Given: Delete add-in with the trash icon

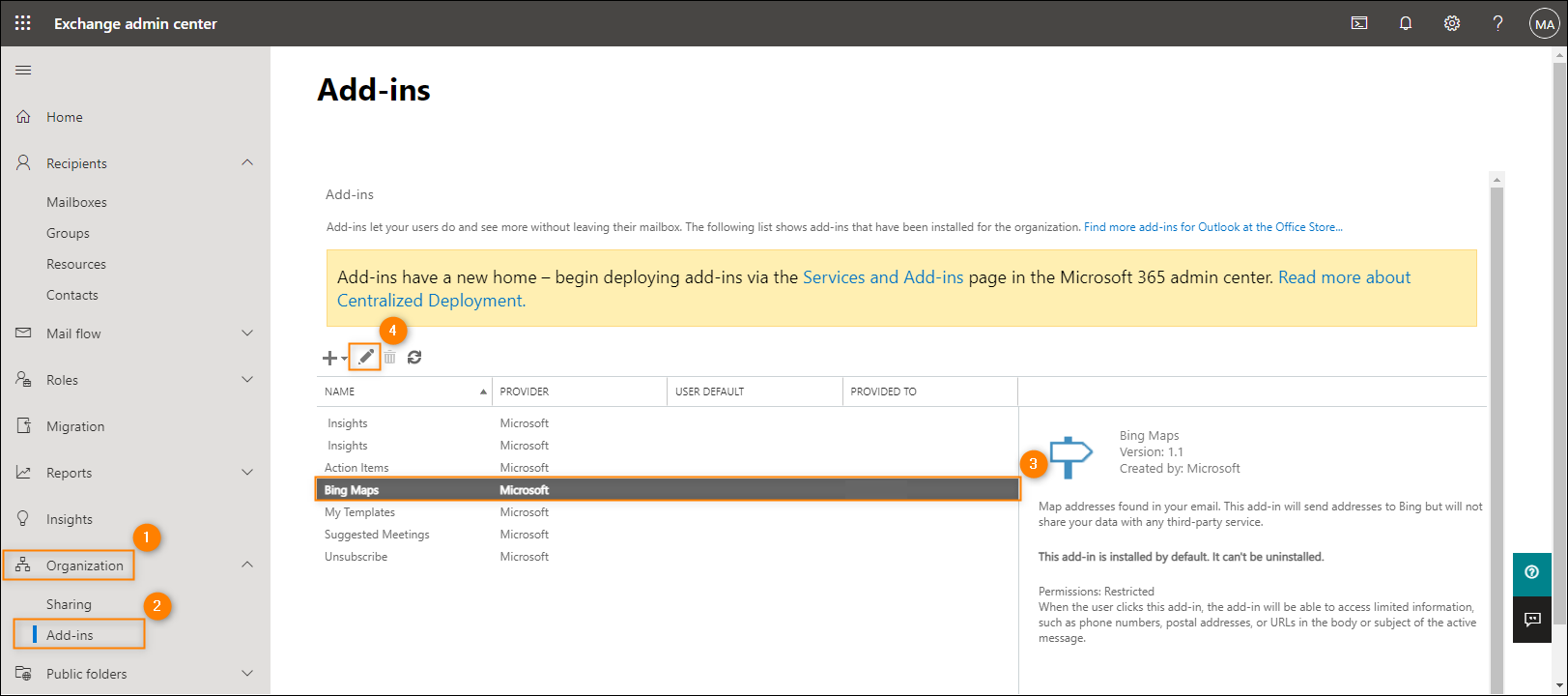Looking at the screenshot, I should [x=389, y=358].
